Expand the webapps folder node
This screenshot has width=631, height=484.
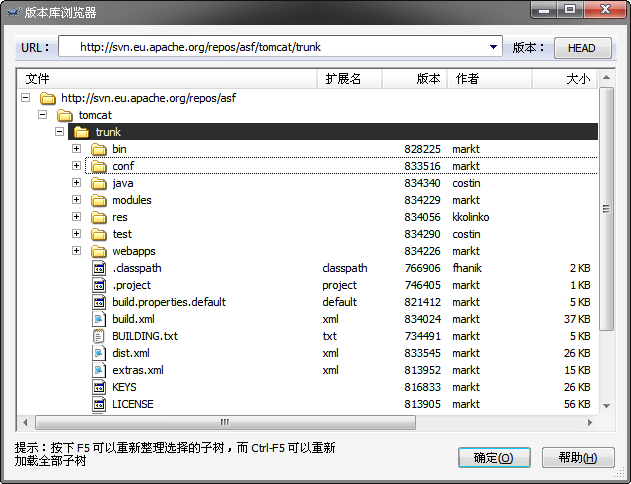pyautogui.click(x=76, y=251)
